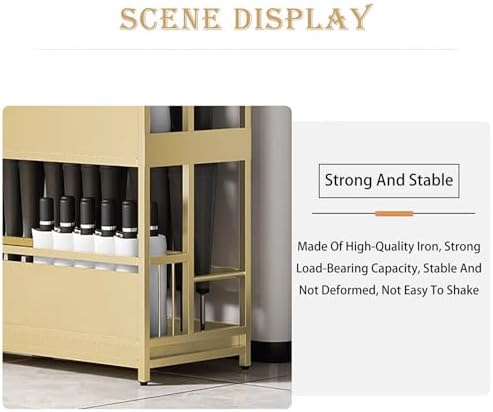Click the orange accent bar under the label

(x=394, y=214)
